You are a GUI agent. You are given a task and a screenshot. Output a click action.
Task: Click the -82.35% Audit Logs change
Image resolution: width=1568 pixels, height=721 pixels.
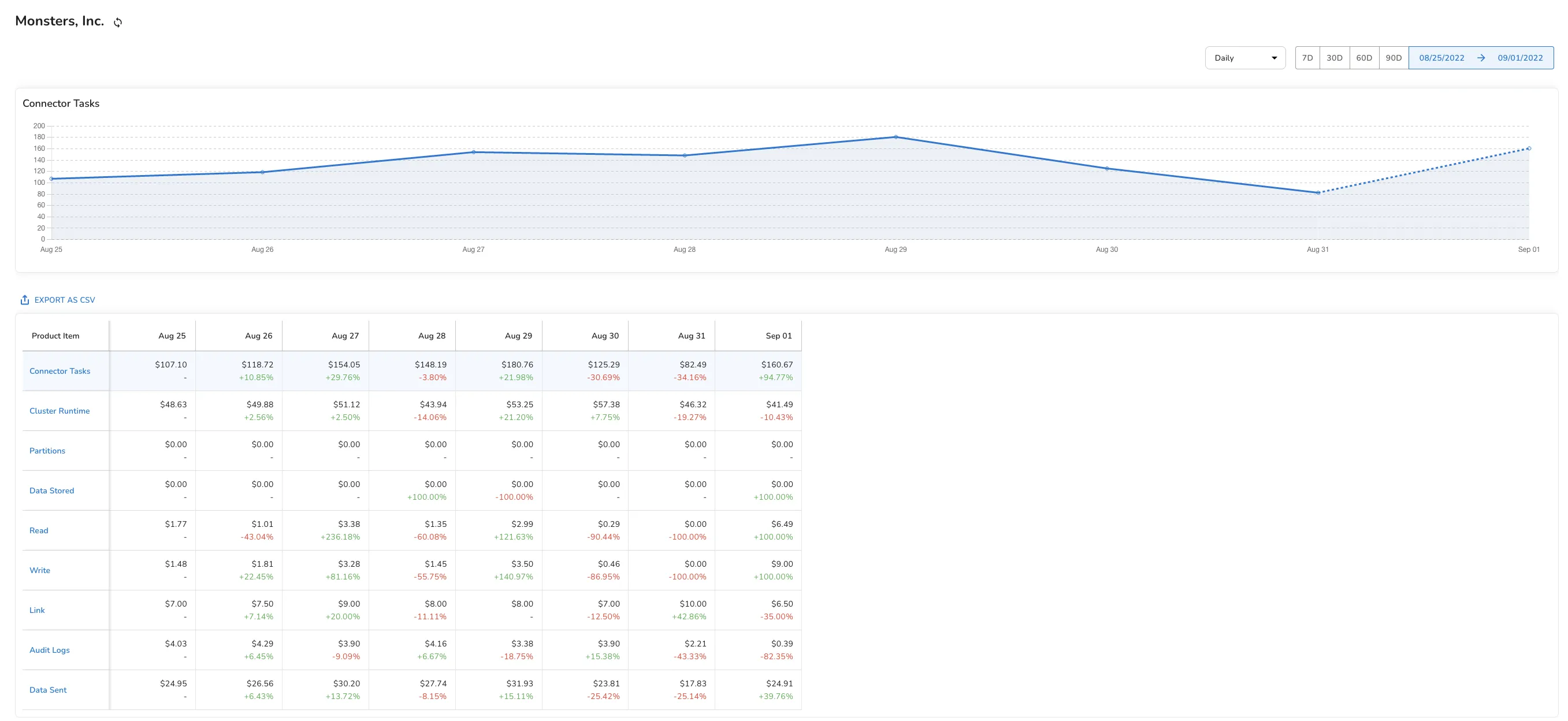click(x=776, y=656)
